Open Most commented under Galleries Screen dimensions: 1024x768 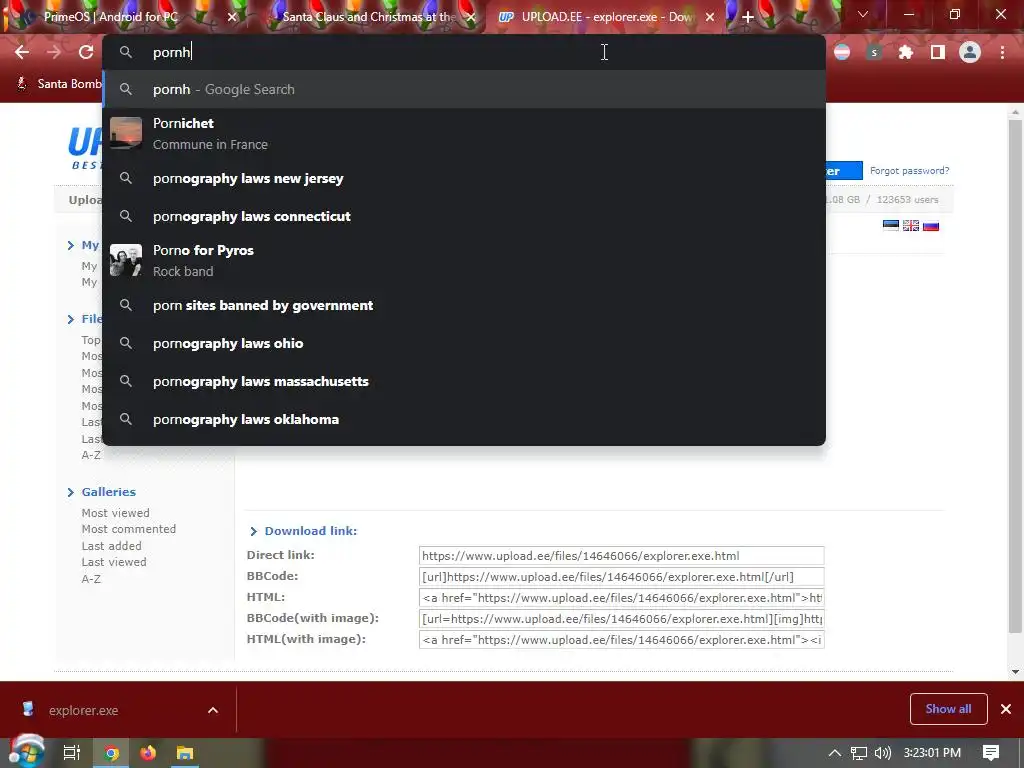(129, 529)
